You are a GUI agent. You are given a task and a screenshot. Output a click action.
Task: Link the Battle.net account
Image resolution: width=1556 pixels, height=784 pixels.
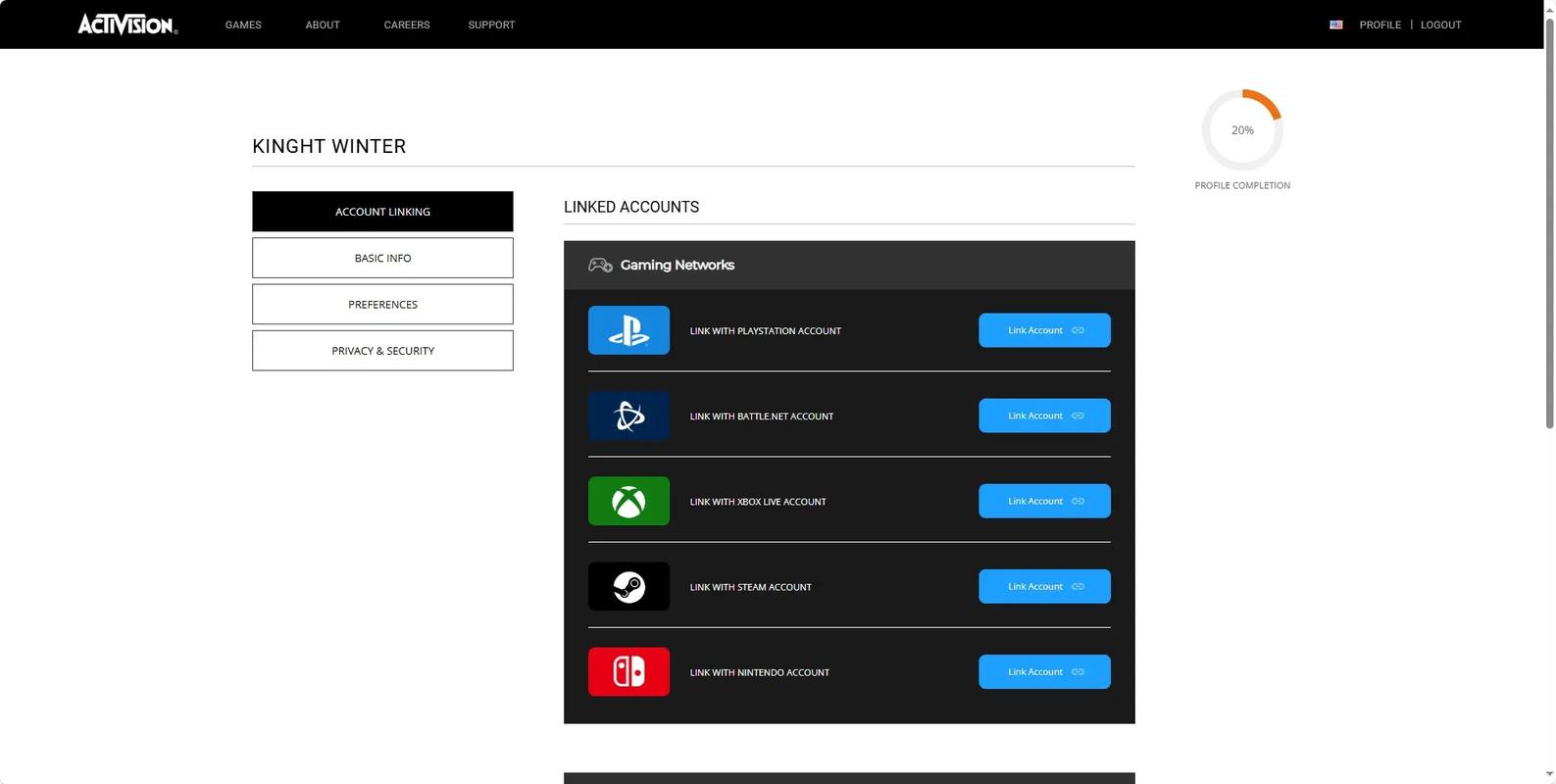[1044, 416]
